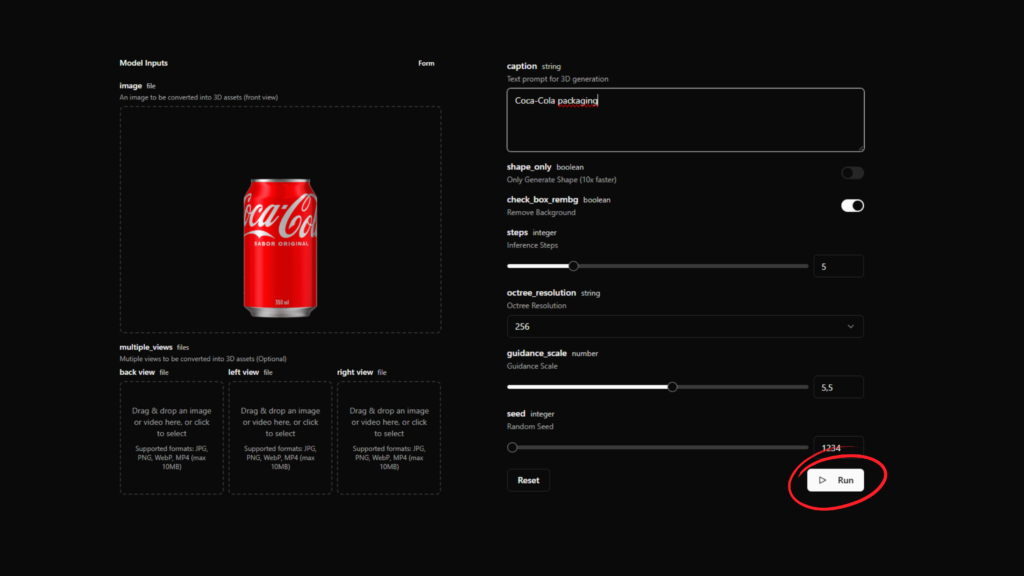Screen dimensions: 1024x576
Task: Click the 'Text prompt for 3D generation' description
Action: click(557, 79)
